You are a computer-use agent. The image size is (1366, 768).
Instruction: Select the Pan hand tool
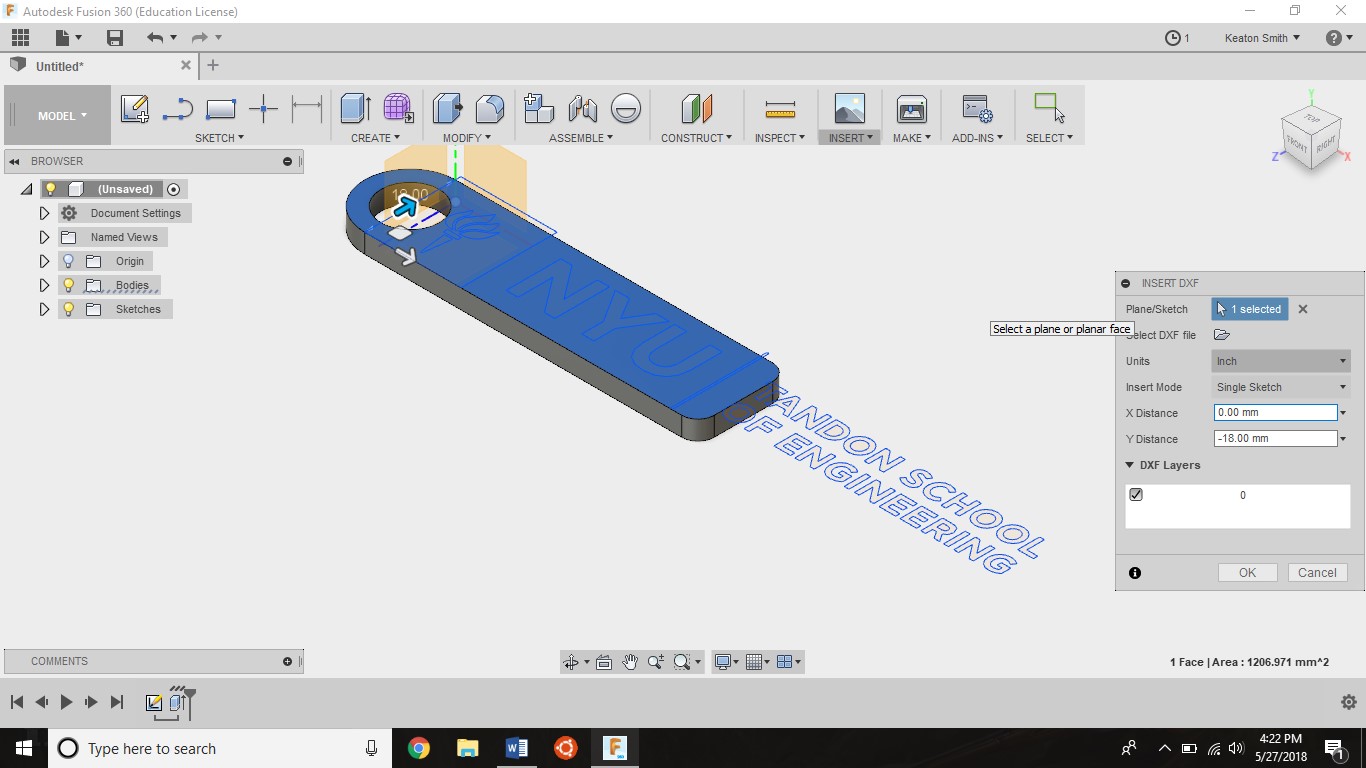click(630, 662)
